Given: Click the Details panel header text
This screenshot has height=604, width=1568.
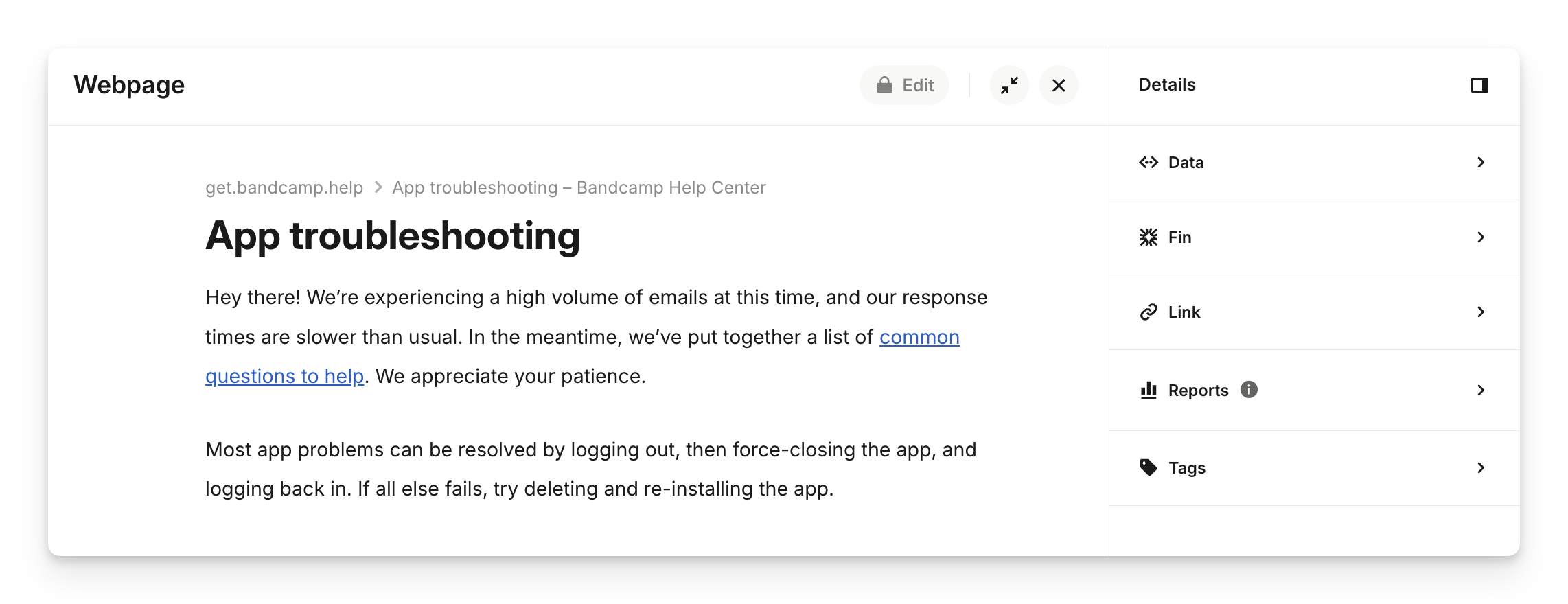Looking at the screenshot, I should (1167, 85).
